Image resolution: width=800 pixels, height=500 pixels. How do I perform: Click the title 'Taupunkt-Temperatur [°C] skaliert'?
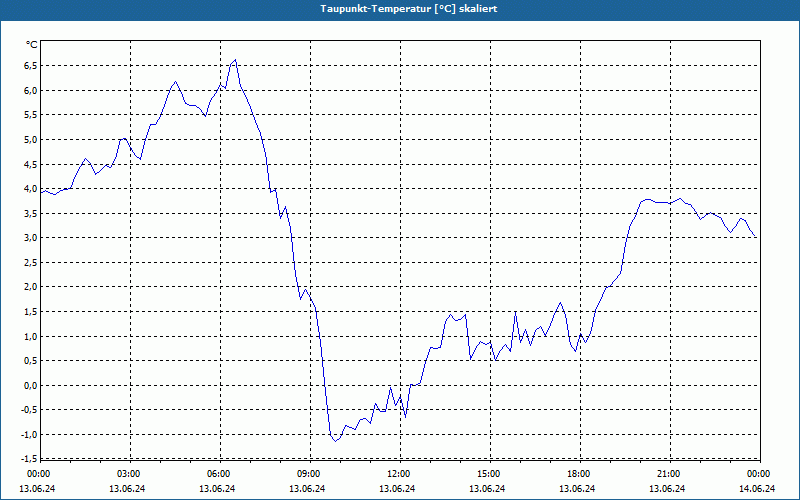(x=409, y=9)
